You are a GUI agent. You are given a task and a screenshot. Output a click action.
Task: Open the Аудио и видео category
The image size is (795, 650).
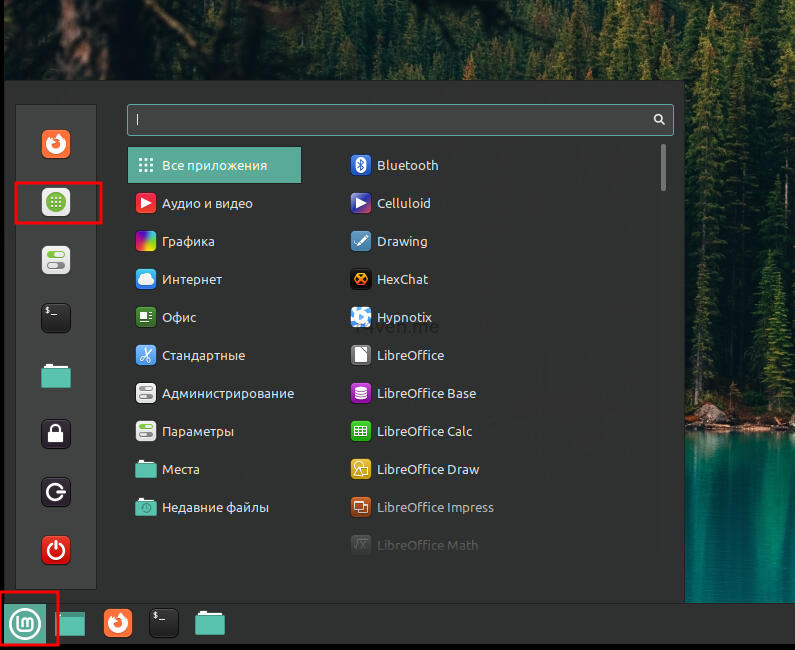click(x=207, y=203)
